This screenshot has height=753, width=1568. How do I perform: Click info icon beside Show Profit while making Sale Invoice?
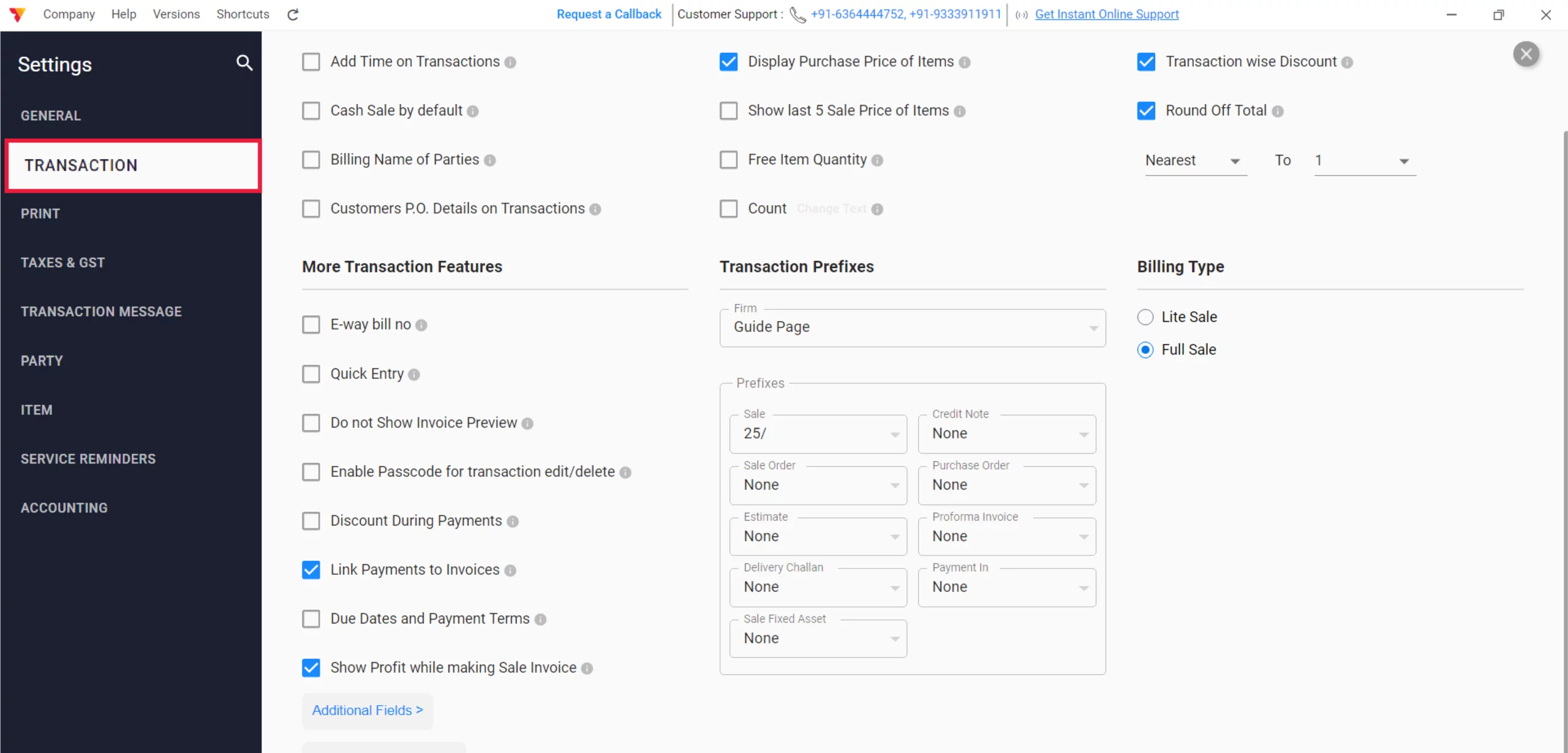tap(587, 669)
